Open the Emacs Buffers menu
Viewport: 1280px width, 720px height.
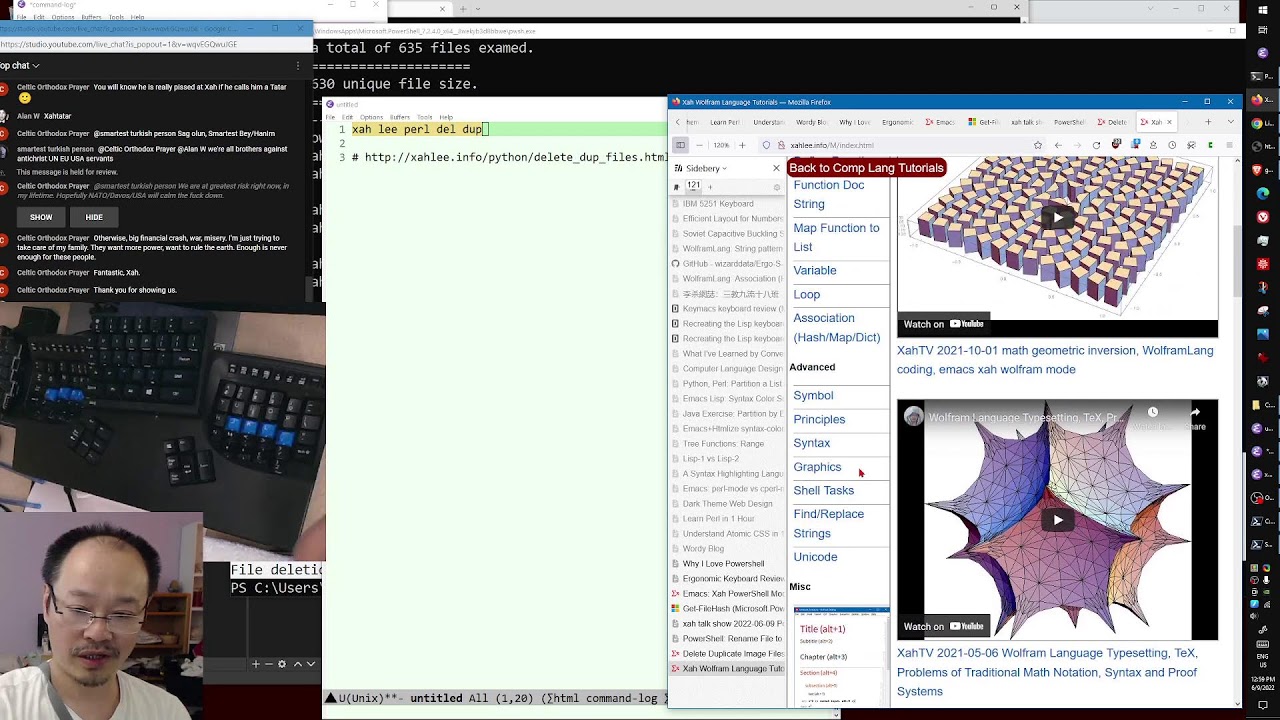pos(399,117)
